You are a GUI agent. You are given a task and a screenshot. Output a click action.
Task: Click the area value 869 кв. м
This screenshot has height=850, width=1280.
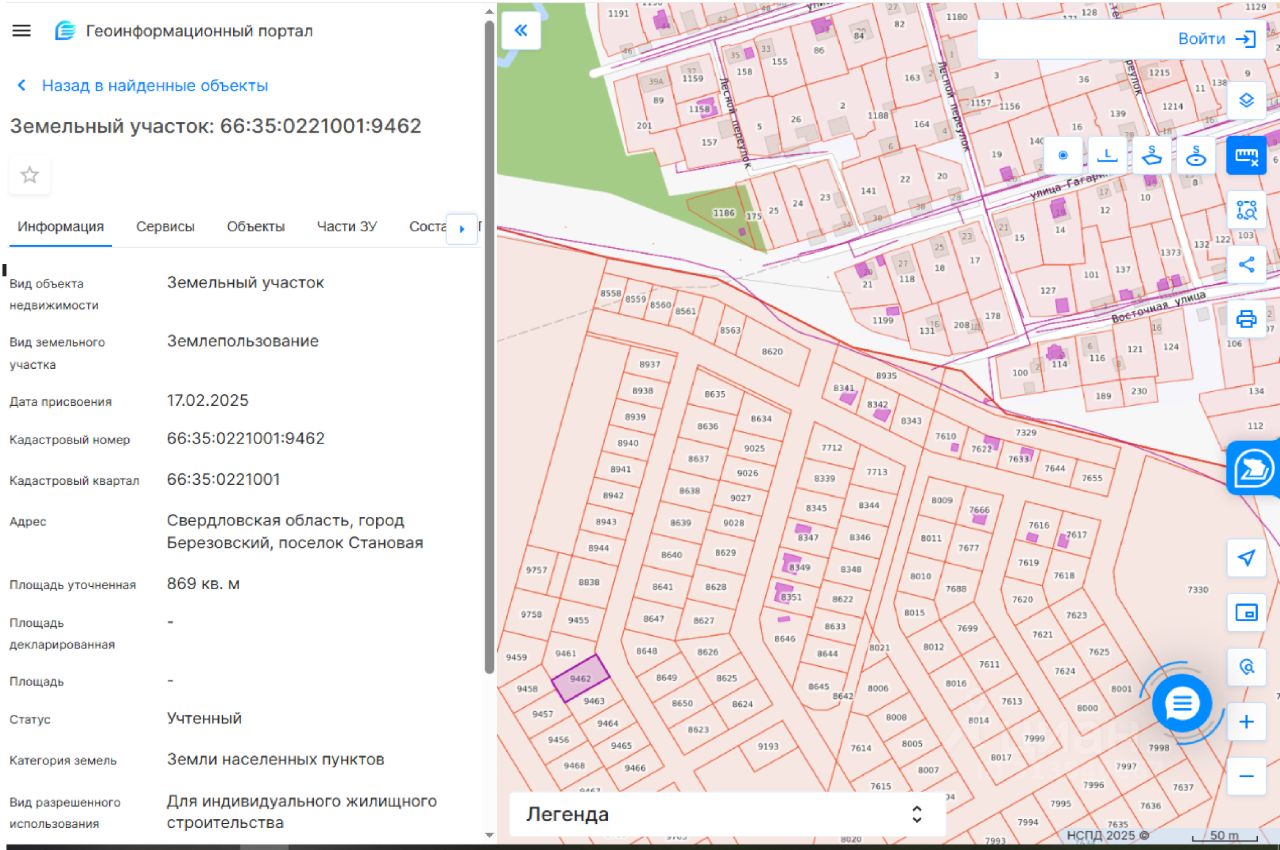(203, 584)
